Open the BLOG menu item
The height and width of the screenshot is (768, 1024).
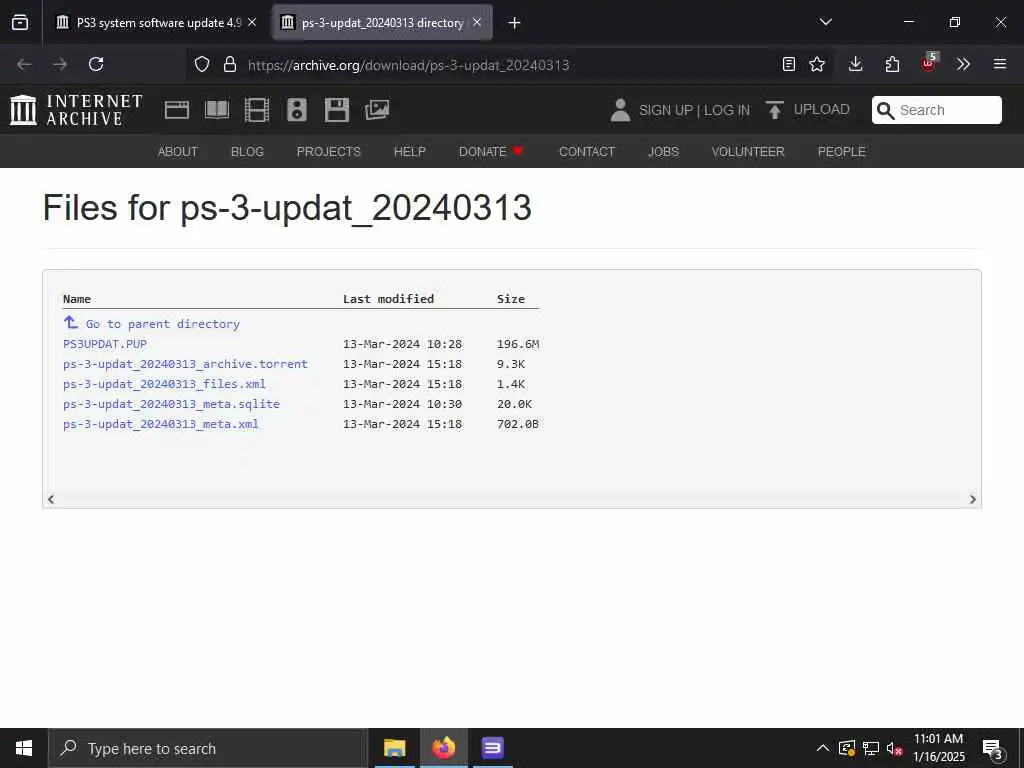pyautogui.click(x=248, y=152)
